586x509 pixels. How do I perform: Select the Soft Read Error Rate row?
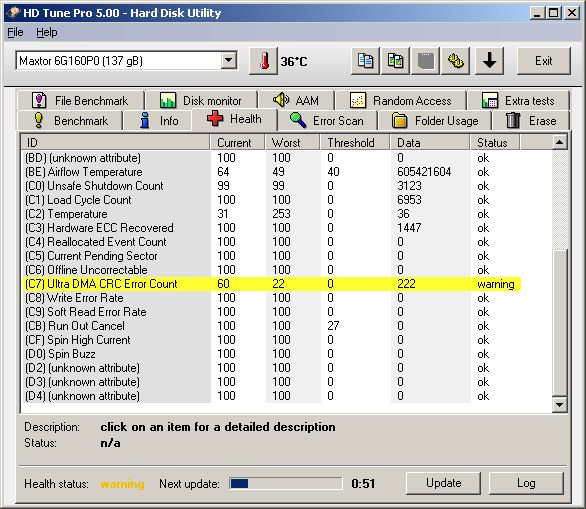[x=271, y=312]
